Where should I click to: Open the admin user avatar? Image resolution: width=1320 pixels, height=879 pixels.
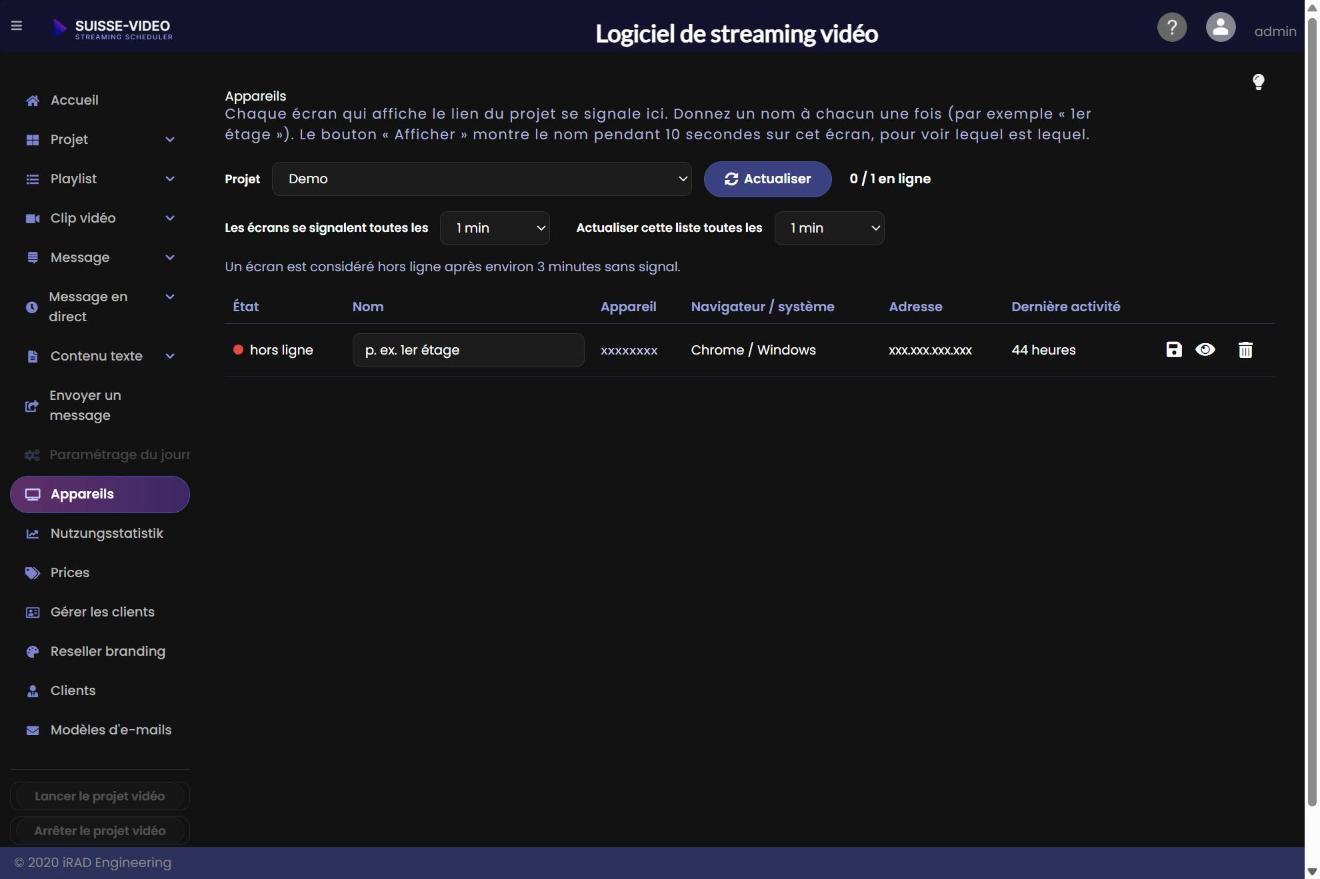1220,27
